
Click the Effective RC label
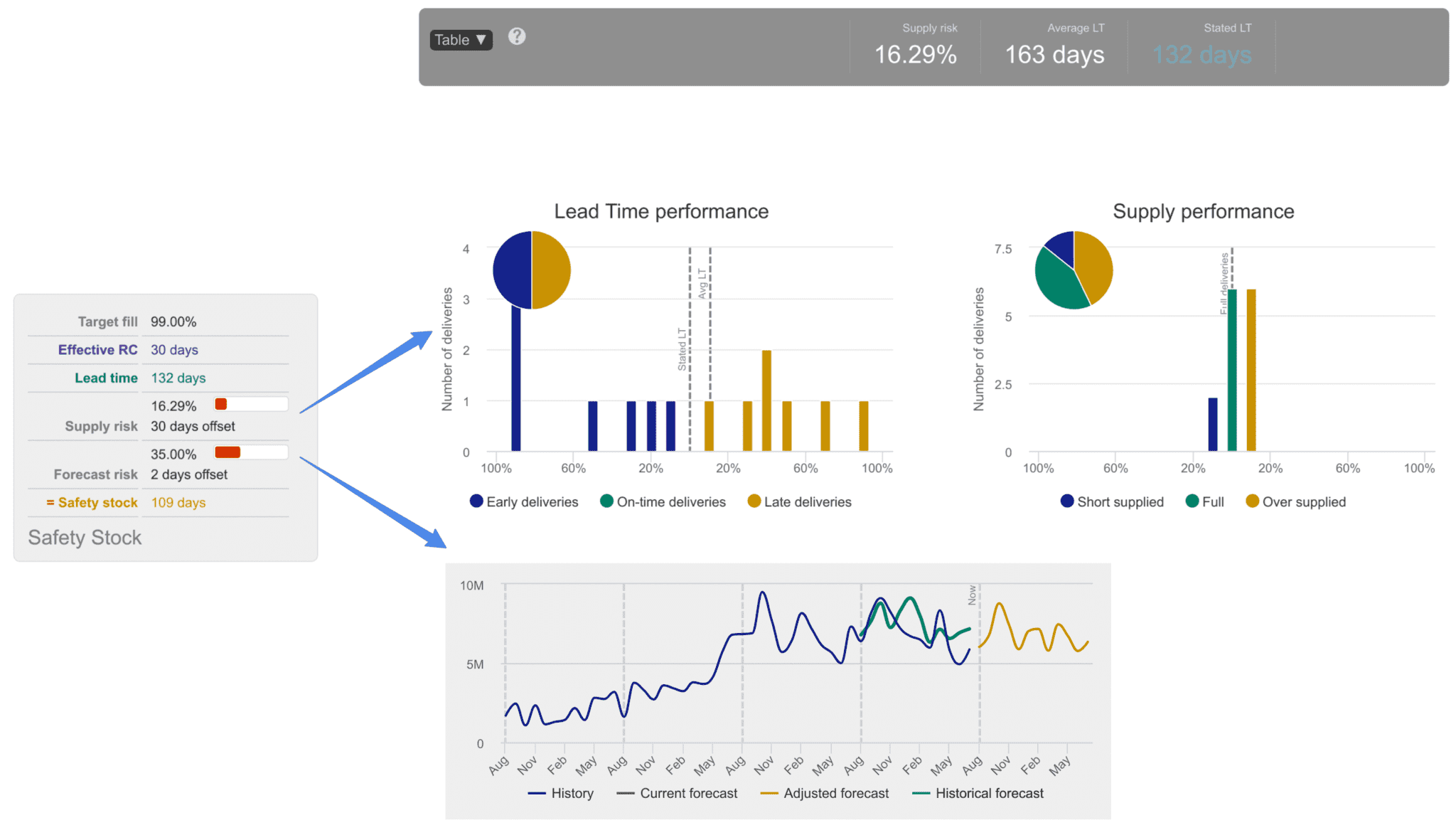pyautogui.click(x=97, y=350)
